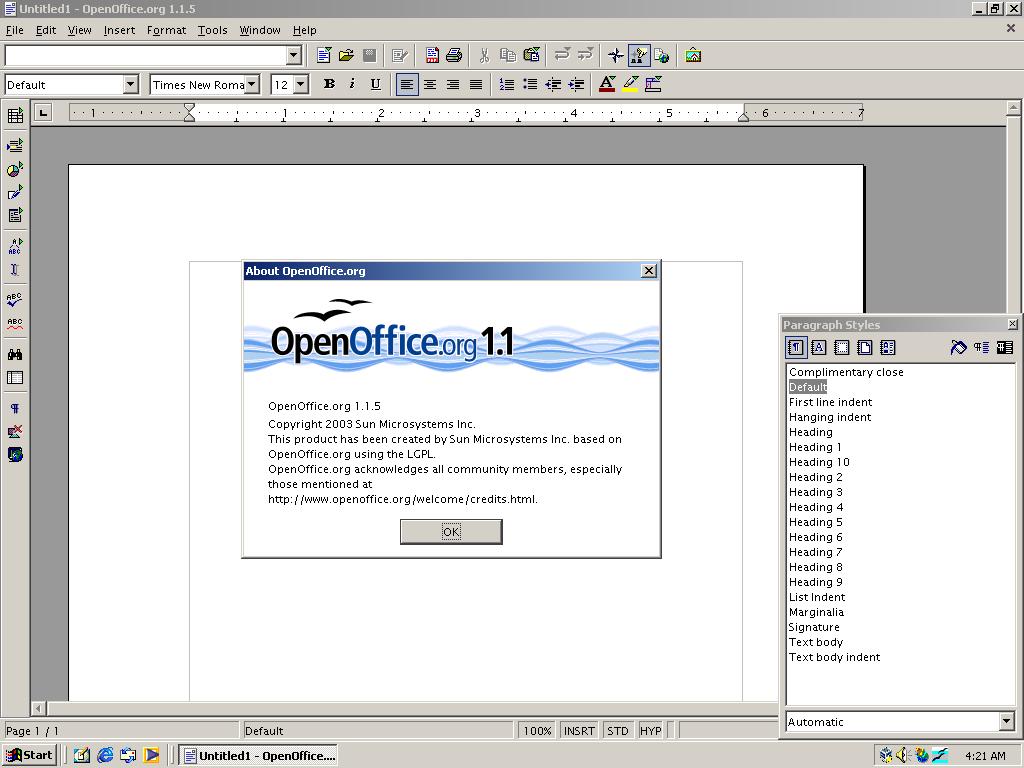The height and width of the screenshot is (768, 1024).
Task: Click the Undo arrow icon
Action: [x=562, y=56]
